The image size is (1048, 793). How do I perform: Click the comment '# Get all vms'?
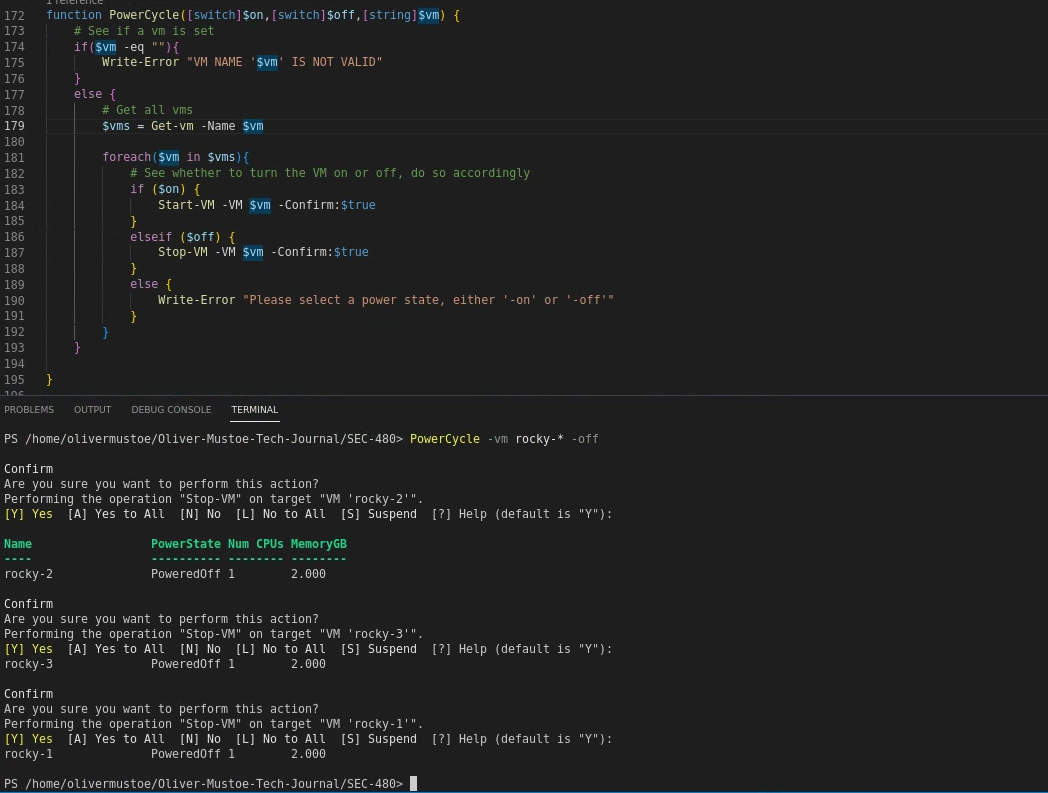(147, 110)
